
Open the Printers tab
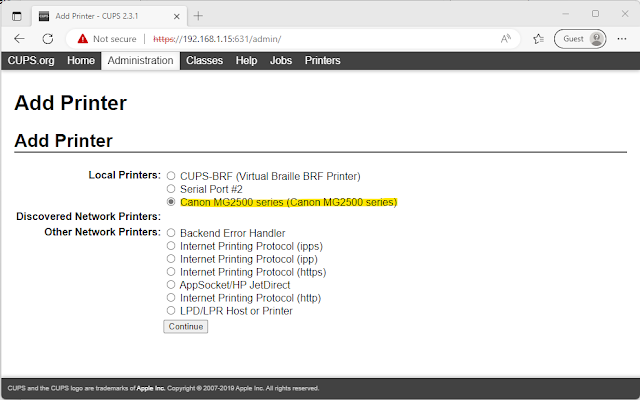(322, 60)
